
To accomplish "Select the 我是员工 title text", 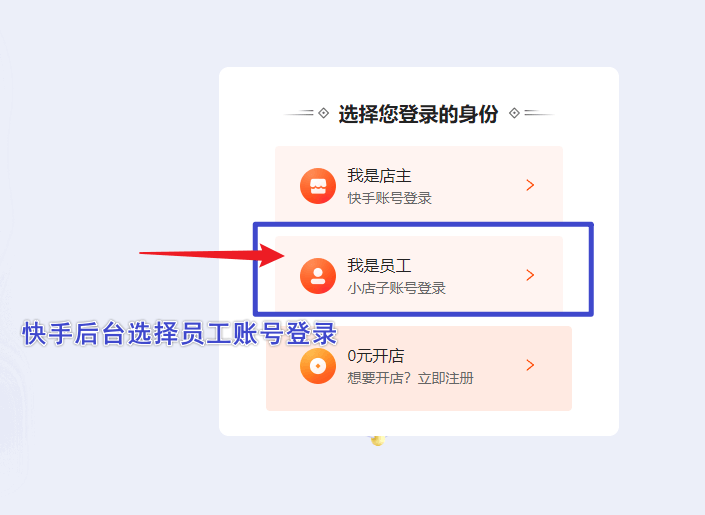I will 379,265.
